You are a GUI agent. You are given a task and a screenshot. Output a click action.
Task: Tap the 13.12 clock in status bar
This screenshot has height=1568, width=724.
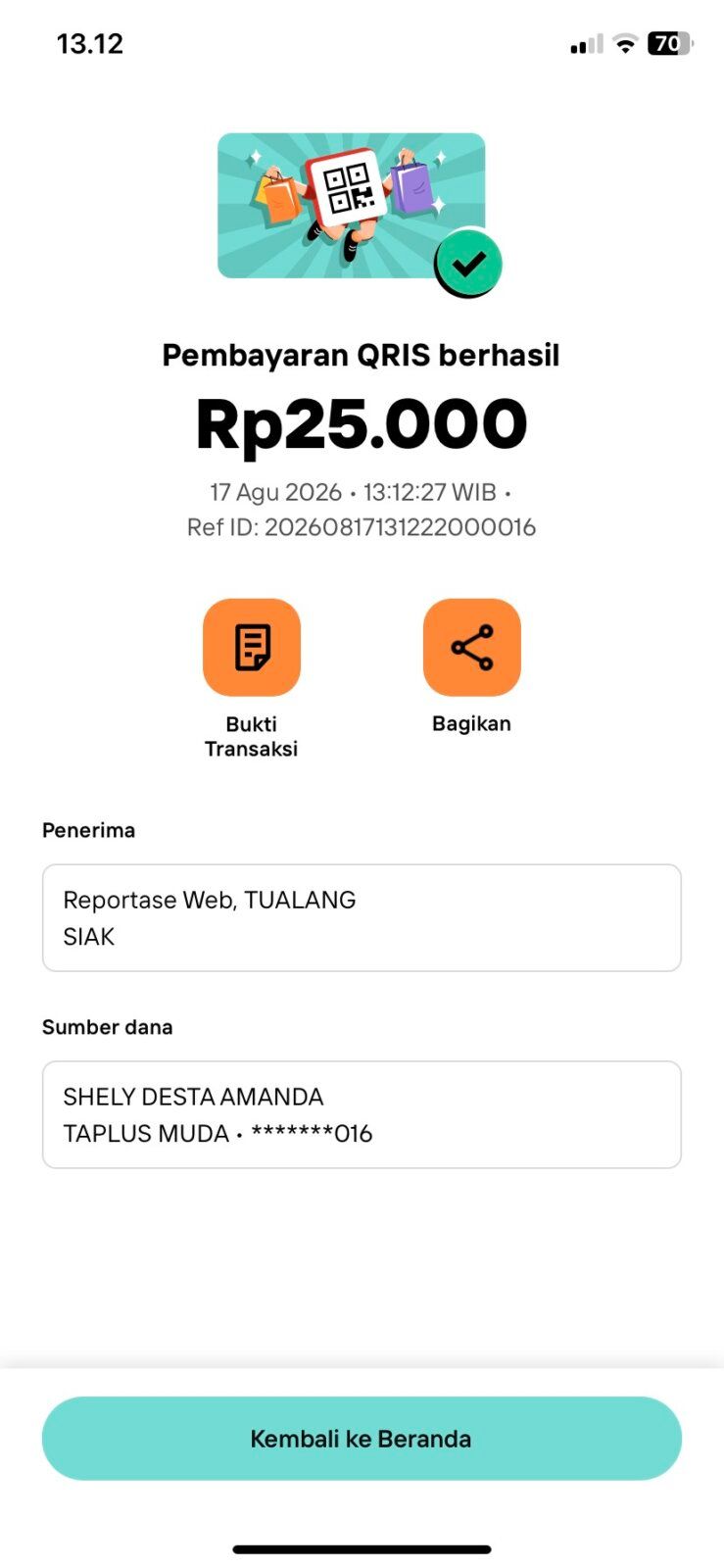(x=90, y=44)
